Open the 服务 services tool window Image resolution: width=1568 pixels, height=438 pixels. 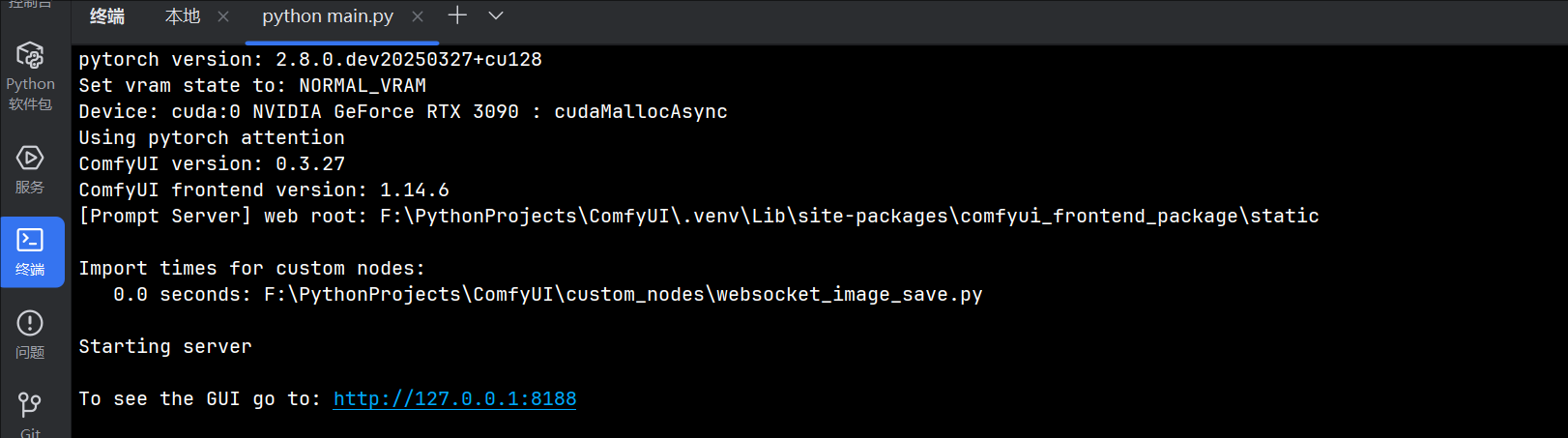pyautogui.click(x=30, y=170)
